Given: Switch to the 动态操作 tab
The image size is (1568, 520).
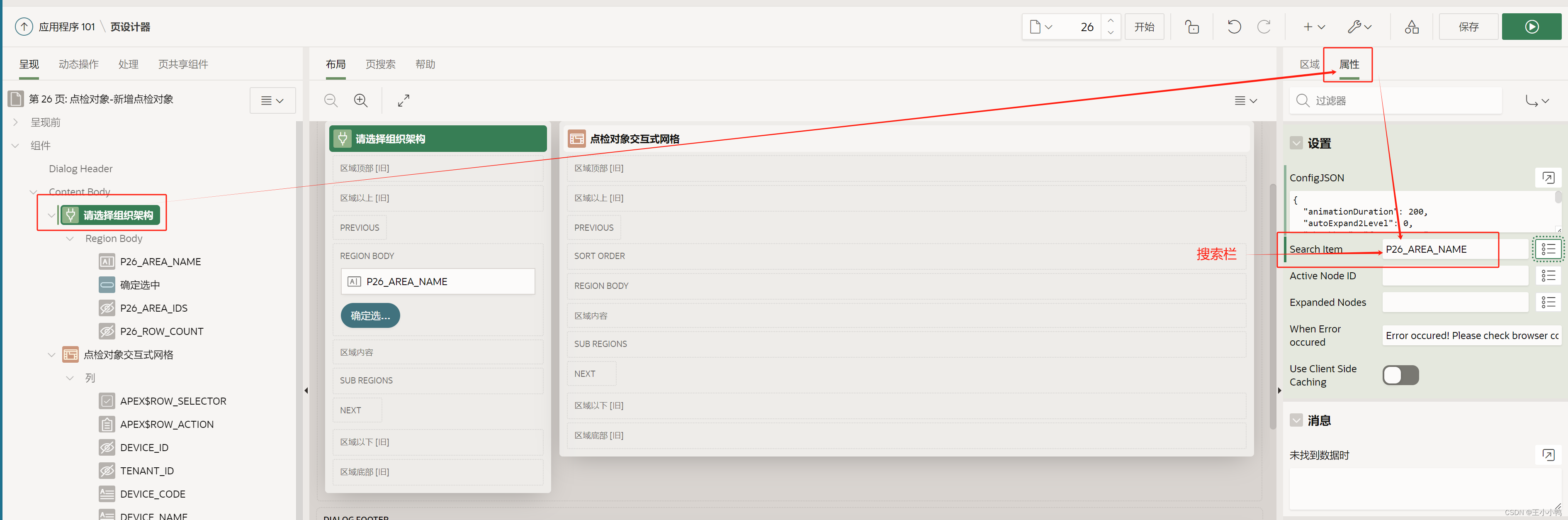Looking at the screenshot, I should pos(78,64).
